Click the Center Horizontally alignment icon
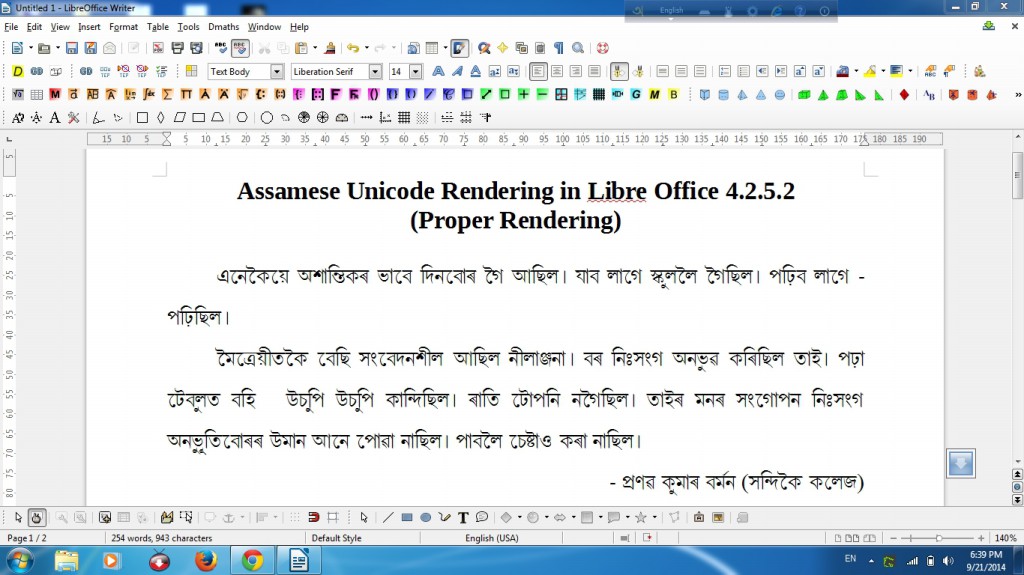The image size is (1024, 575). 557,72
